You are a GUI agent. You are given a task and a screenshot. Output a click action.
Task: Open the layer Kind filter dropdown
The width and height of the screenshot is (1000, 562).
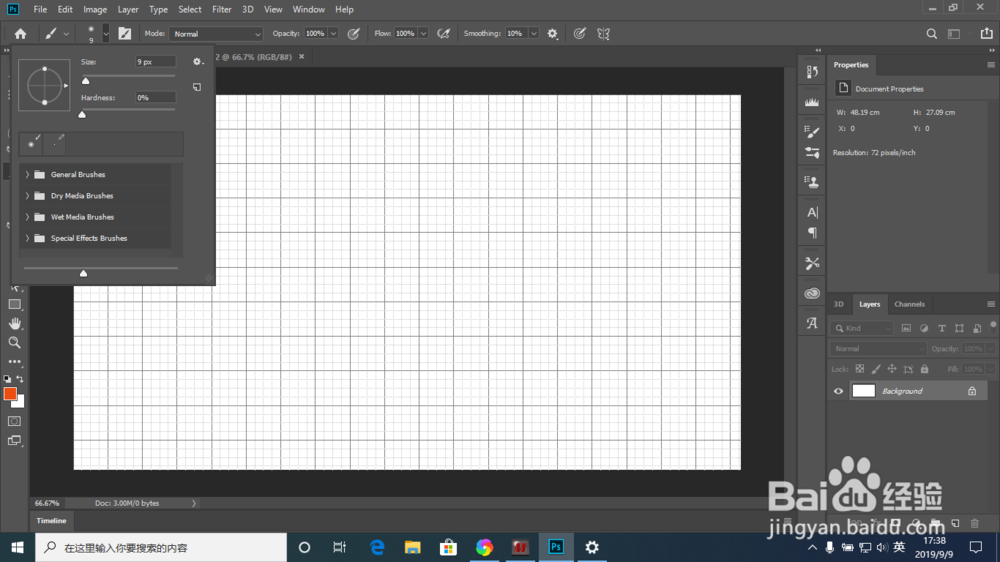(x=862, y=329)
